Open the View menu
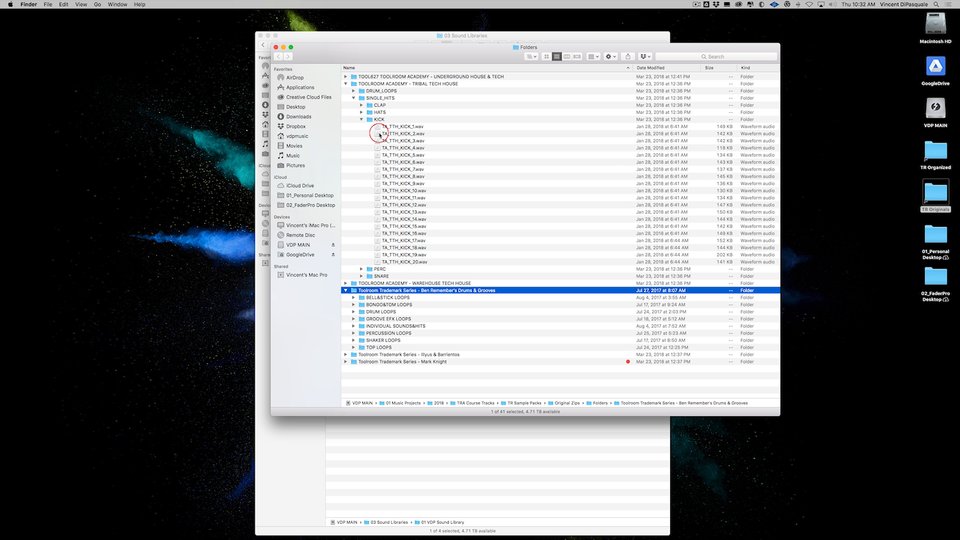The height and width of the screenshot is (540, 960). [81, 4]
